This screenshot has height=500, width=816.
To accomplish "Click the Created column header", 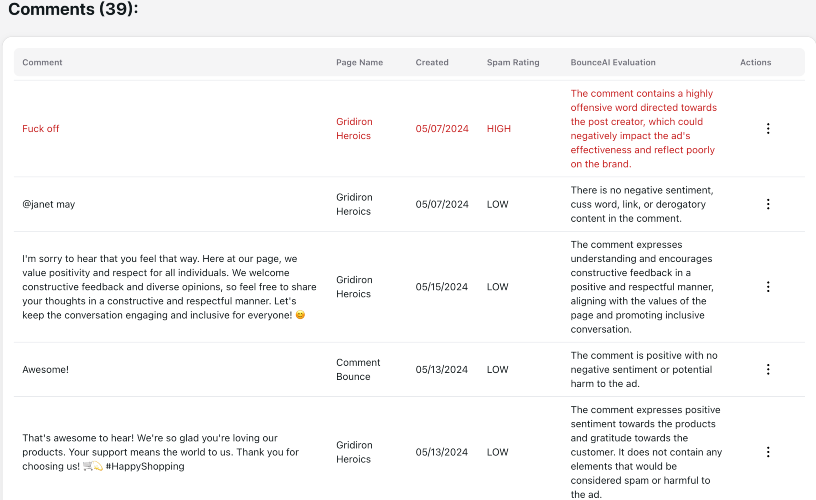I will [x=432, y=62].
